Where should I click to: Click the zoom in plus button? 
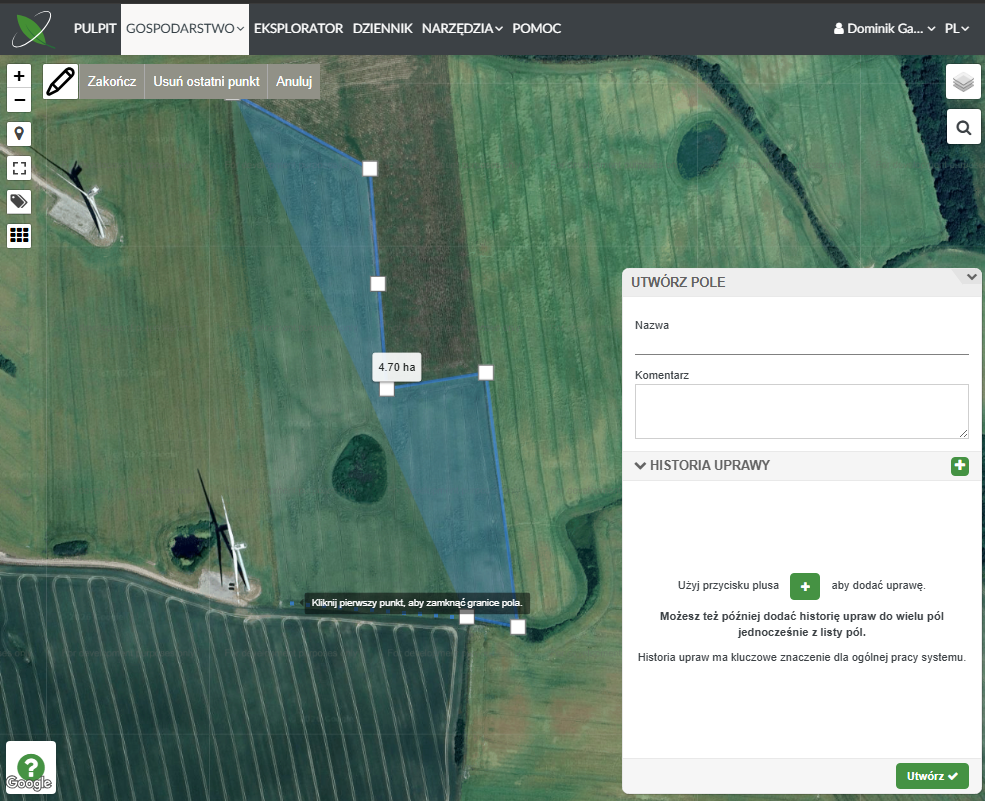click(19, 76)
